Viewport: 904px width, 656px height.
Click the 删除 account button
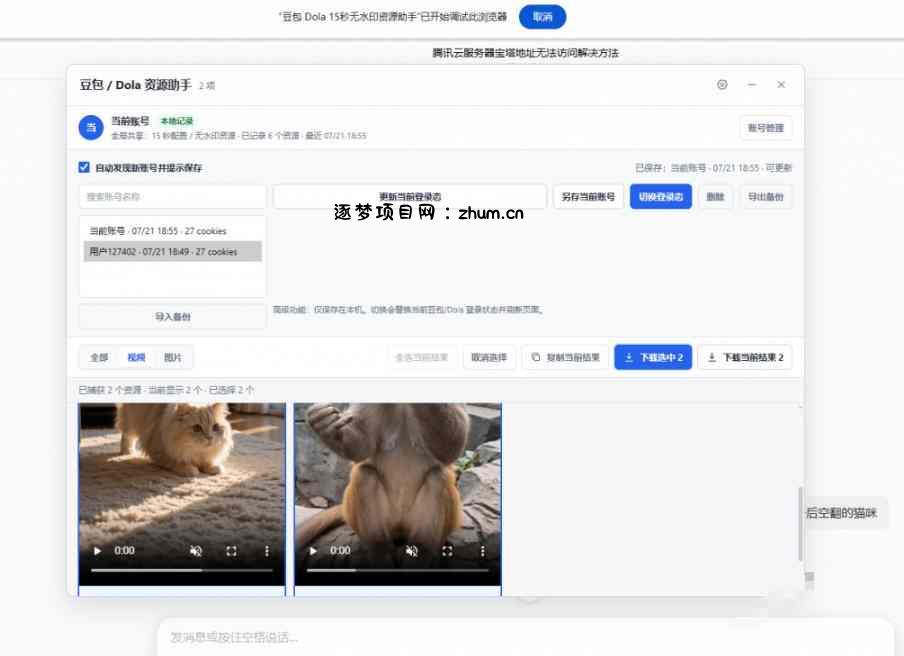[x=715, y=197]
